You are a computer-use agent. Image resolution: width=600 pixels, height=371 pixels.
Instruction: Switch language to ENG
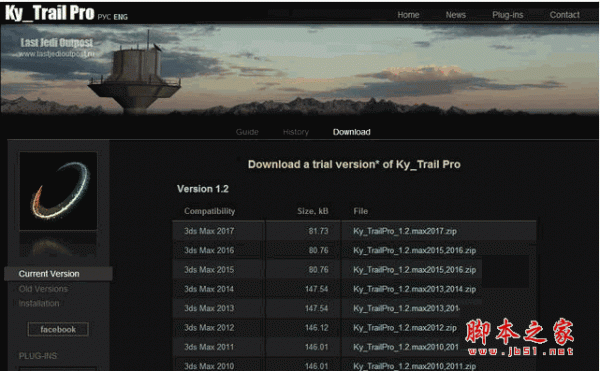point(121,17)
